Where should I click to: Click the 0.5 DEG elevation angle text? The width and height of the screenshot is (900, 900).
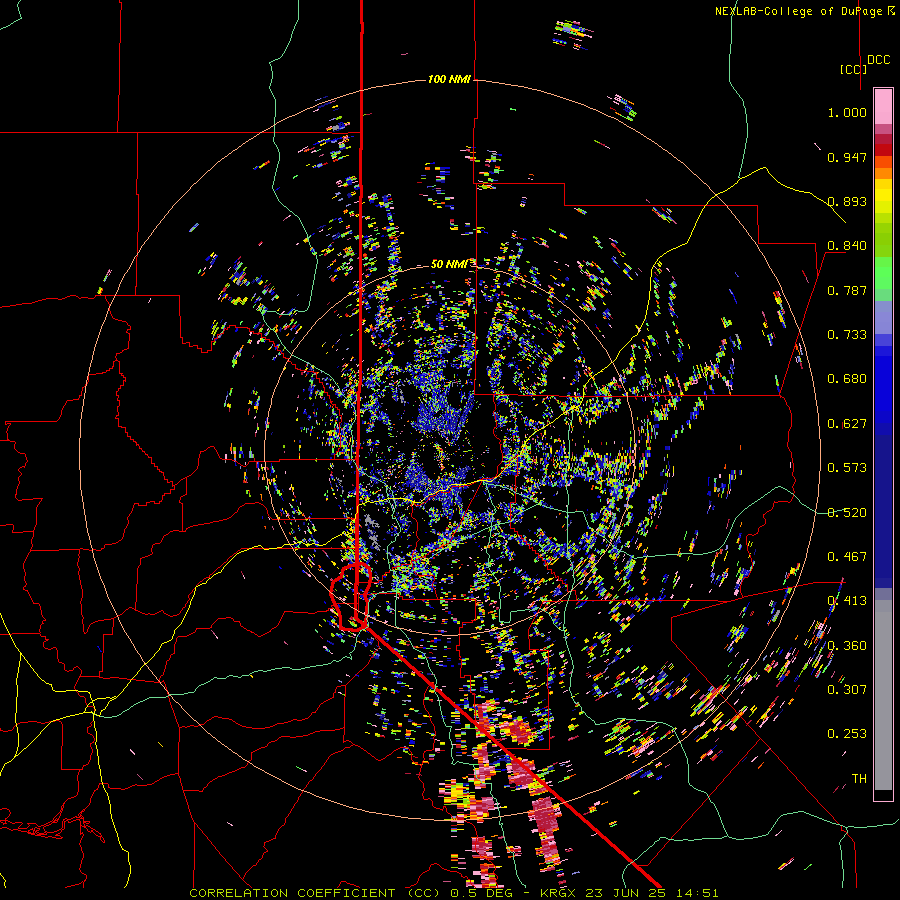[x=481, y=893]
